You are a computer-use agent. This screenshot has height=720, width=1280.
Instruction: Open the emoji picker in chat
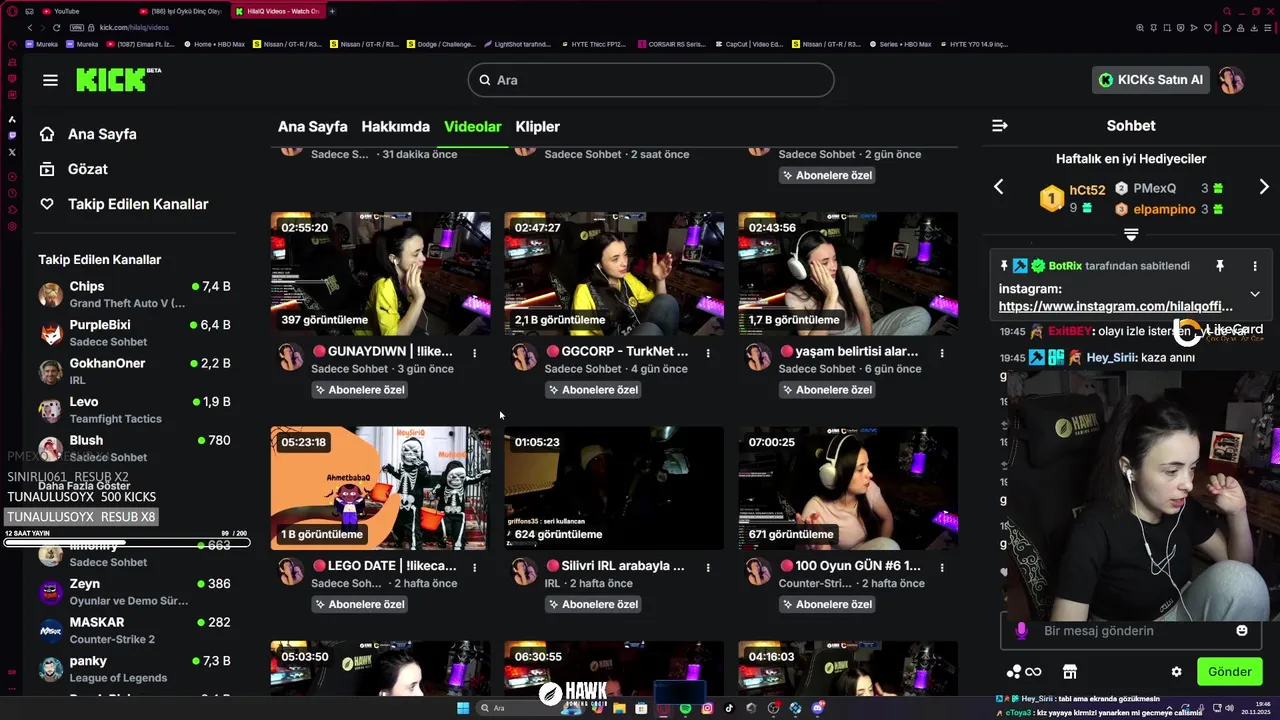tap(1242, 631)
